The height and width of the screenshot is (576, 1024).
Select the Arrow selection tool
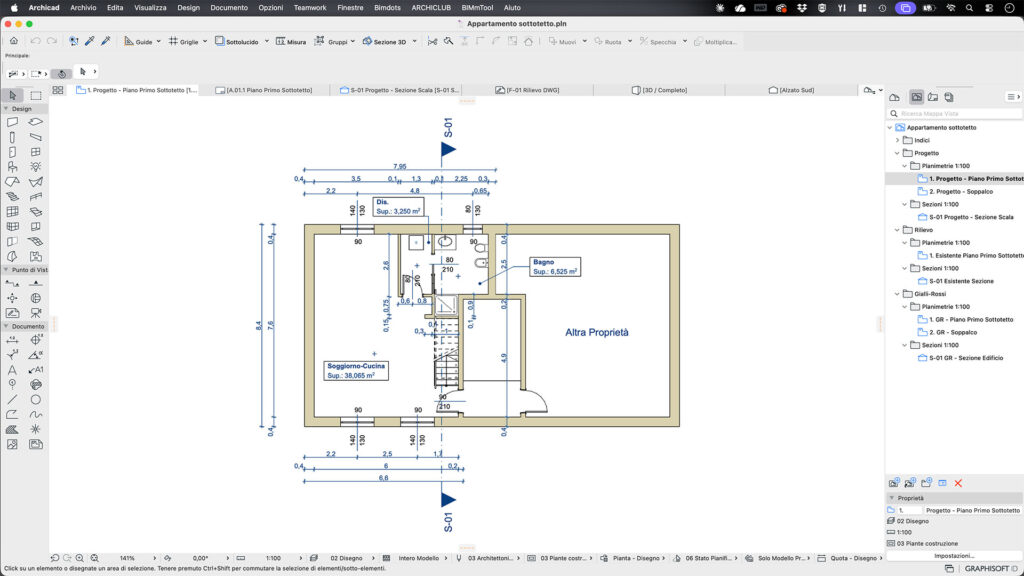pyautogui.click(x=12, y=95)
